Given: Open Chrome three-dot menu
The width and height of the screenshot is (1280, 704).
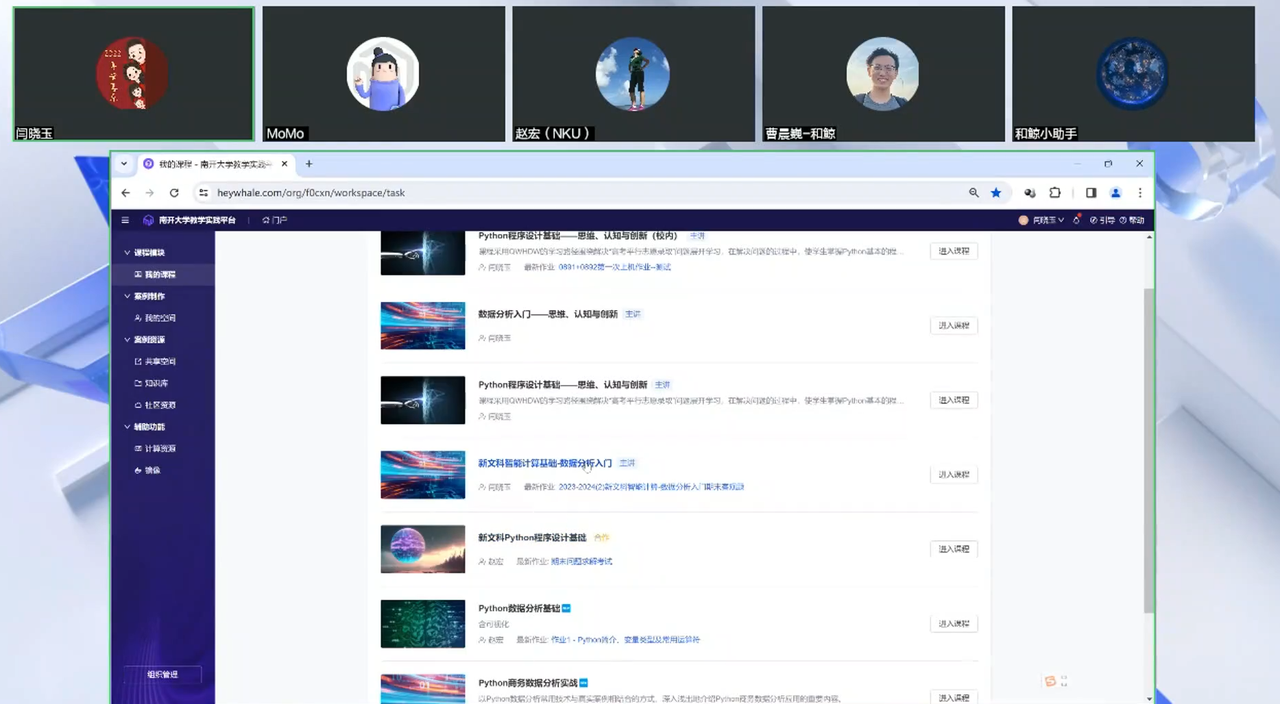Looking at the screenshot, I should 1140,193.
